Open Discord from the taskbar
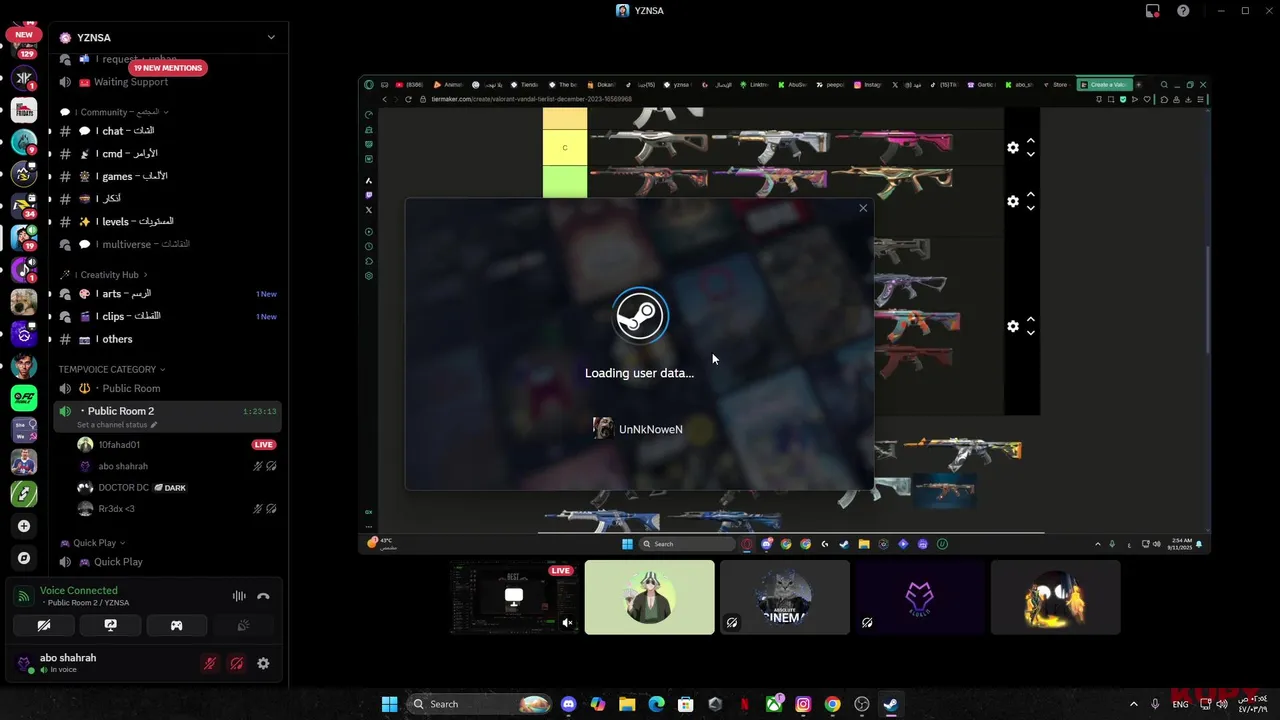The width and height of the screenshot is (1280, 720). [x=569, y=704]
